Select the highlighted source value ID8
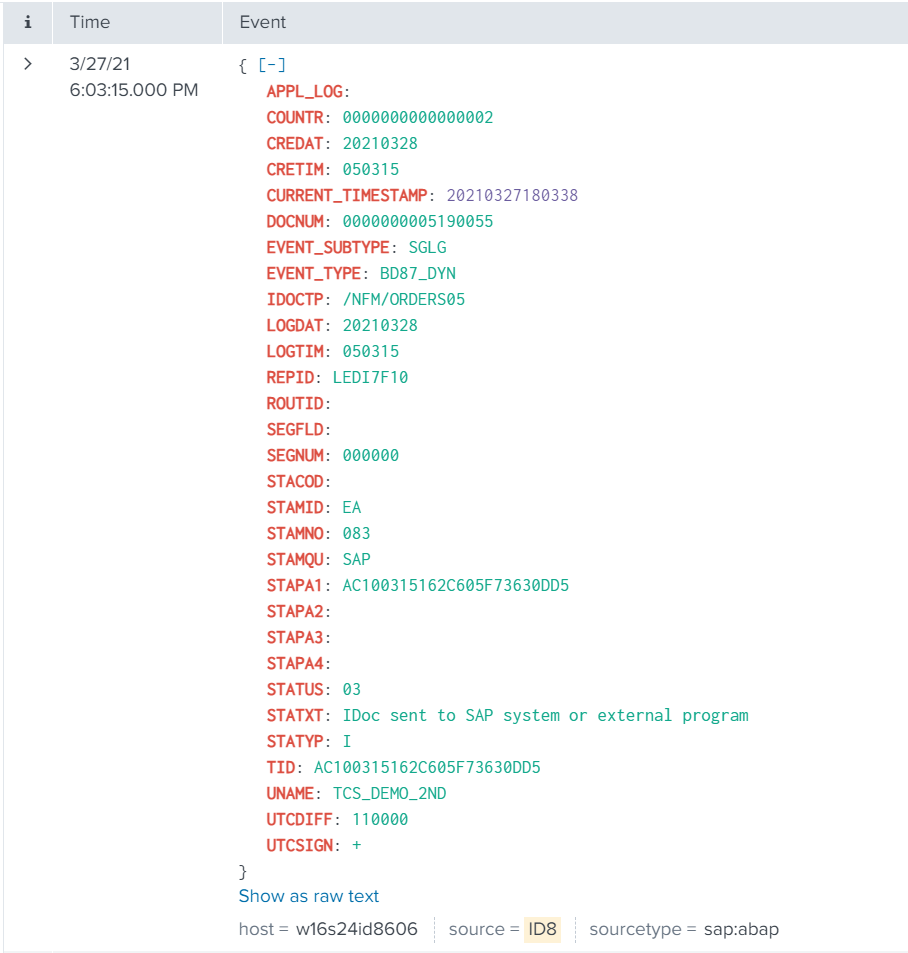The height and width of the screenshot is (953, 908). click(543, 929)
